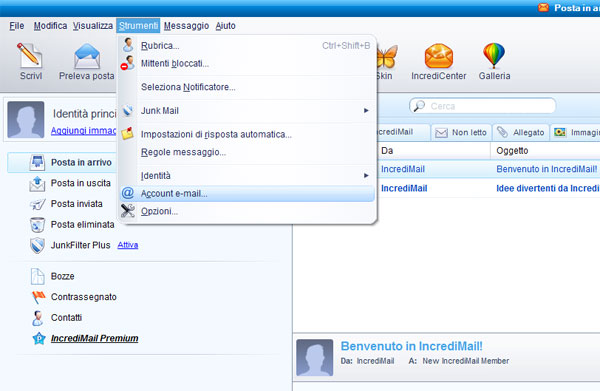Click the Opzioni tools icon
The image size is (600, 391).
[127, 211]
